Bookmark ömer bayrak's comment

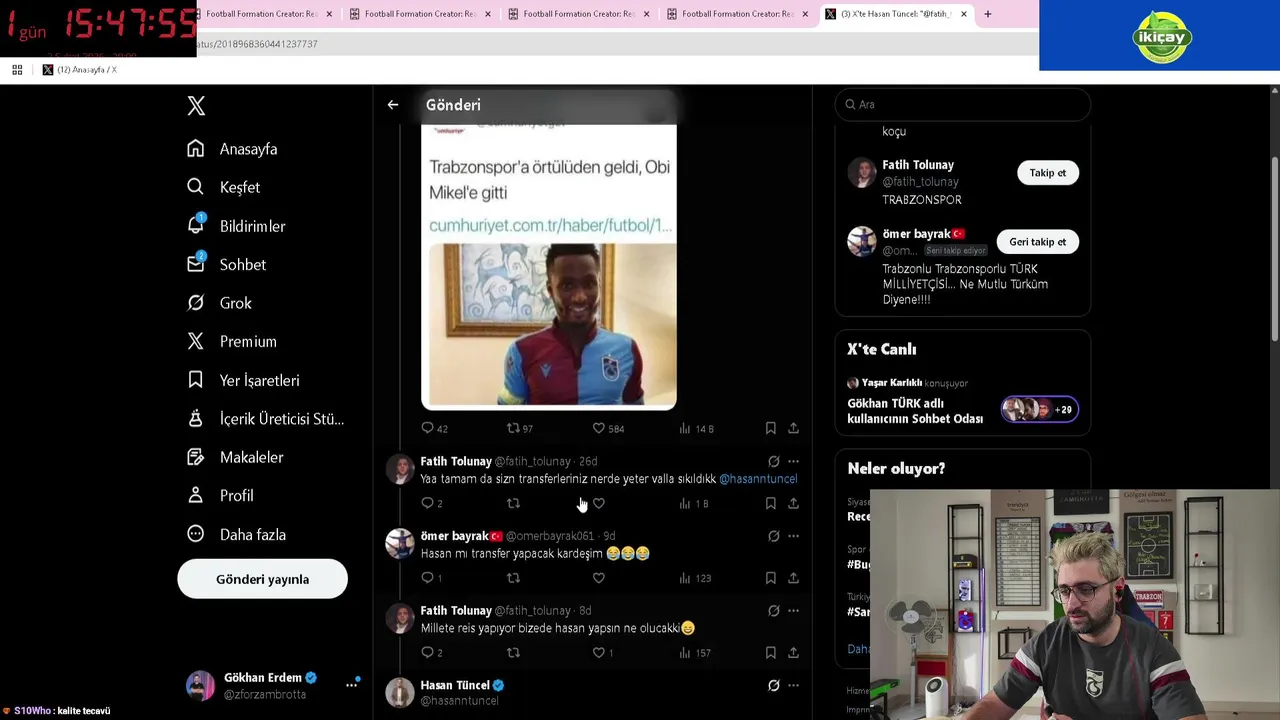770,578
